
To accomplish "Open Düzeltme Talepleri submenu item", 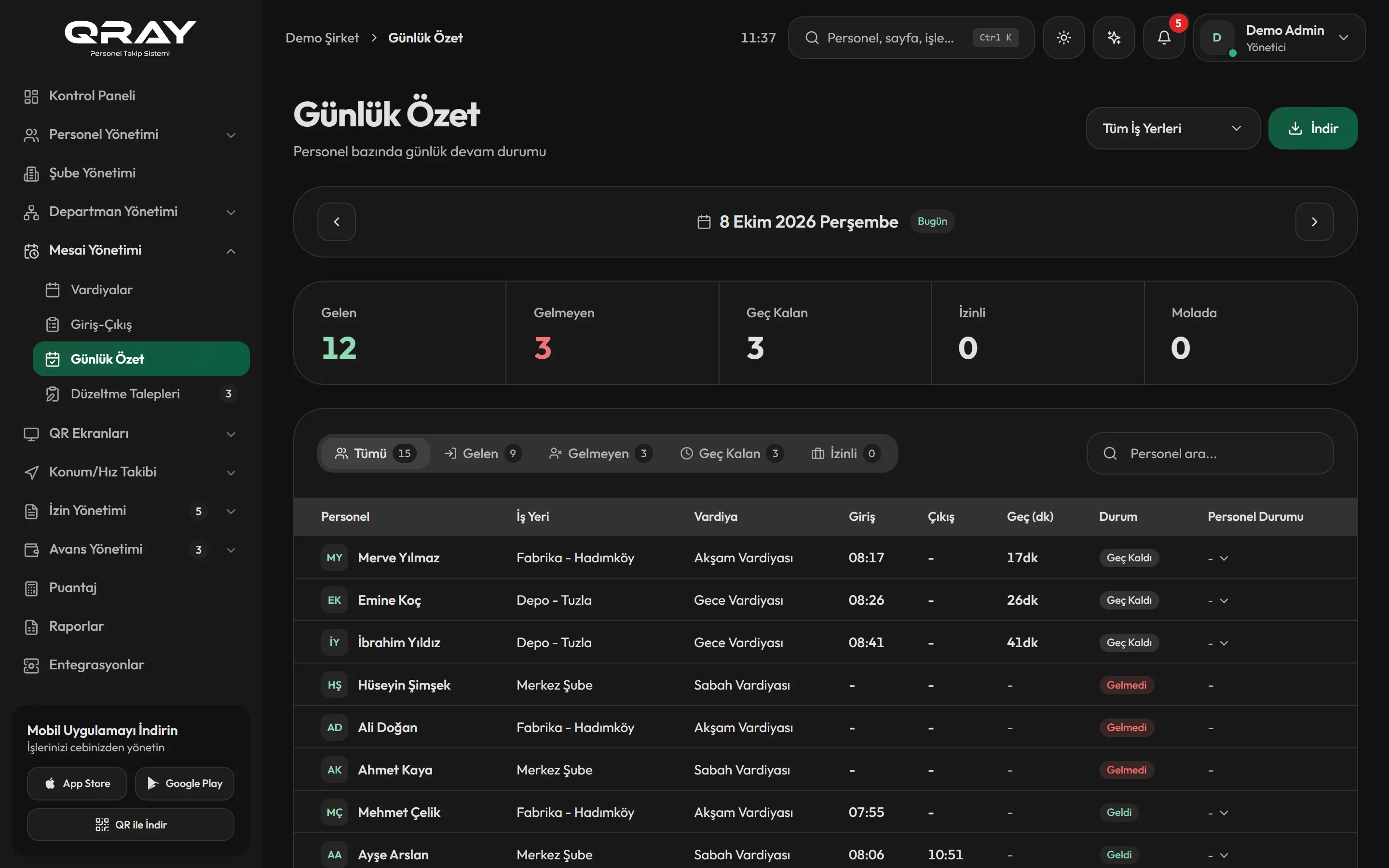I will (141, 394).
